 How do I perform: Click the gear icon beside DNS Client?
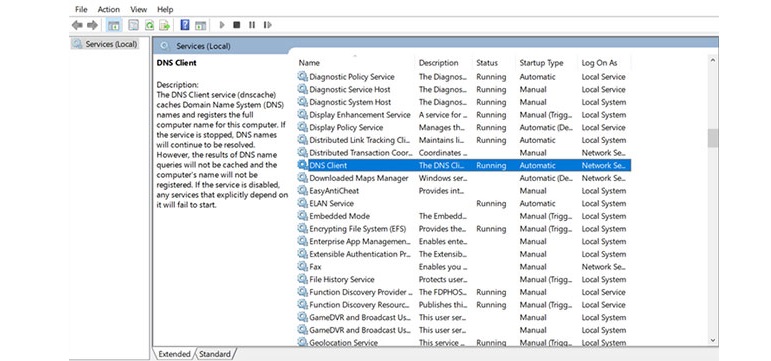click(302, 165)
